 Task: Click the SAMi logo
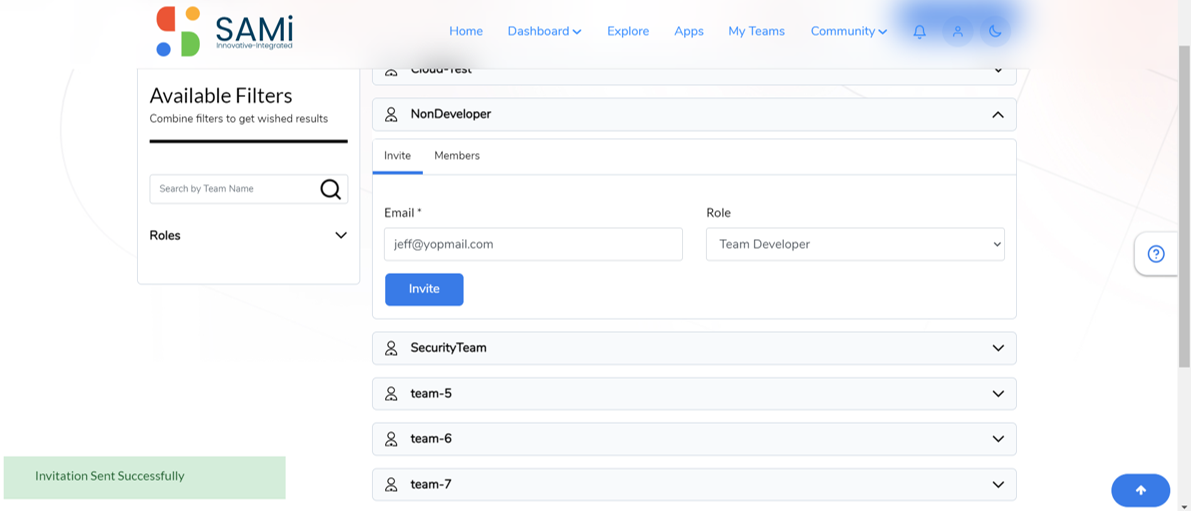coord(225,31)
